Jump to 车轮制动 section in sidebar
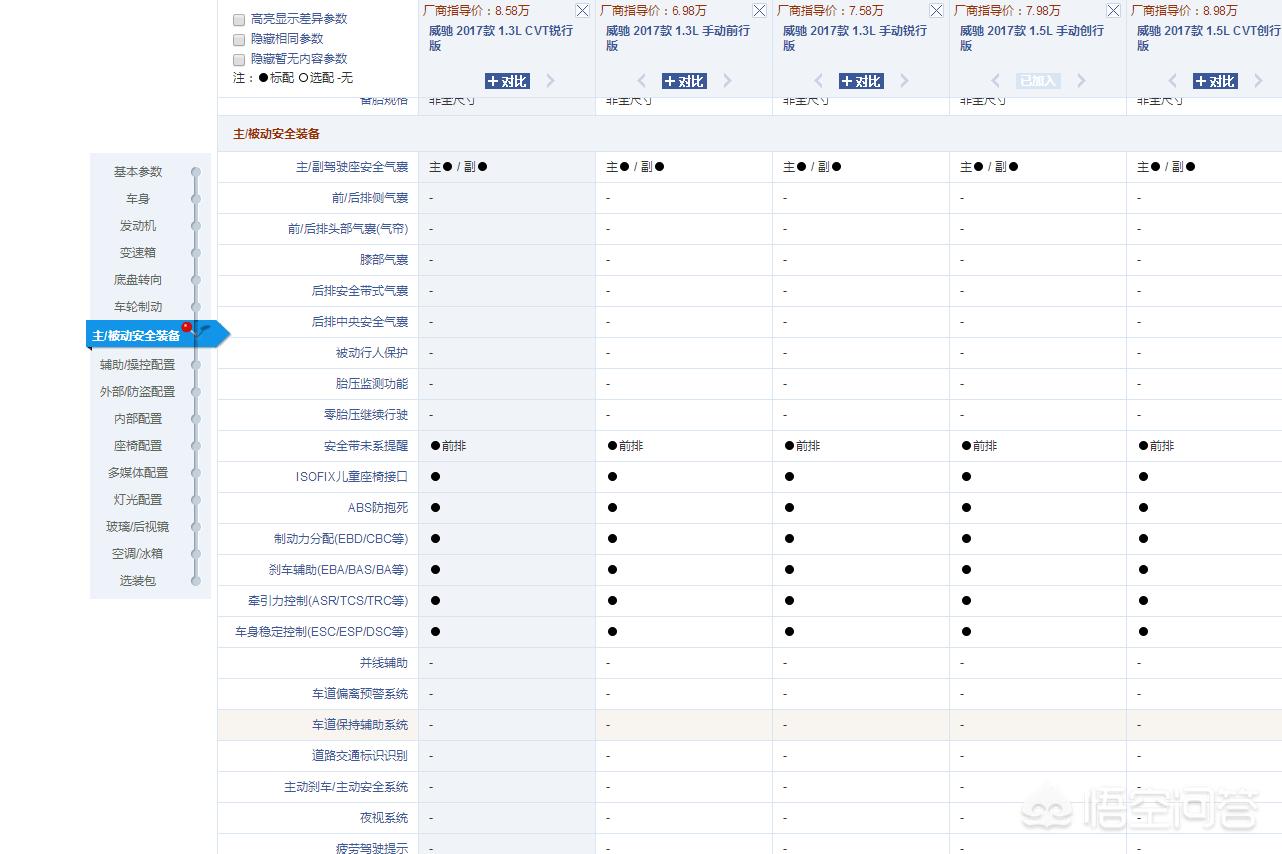Viewport: 1282px width, 854px height. pyautogui.click(x=138, y=307)
